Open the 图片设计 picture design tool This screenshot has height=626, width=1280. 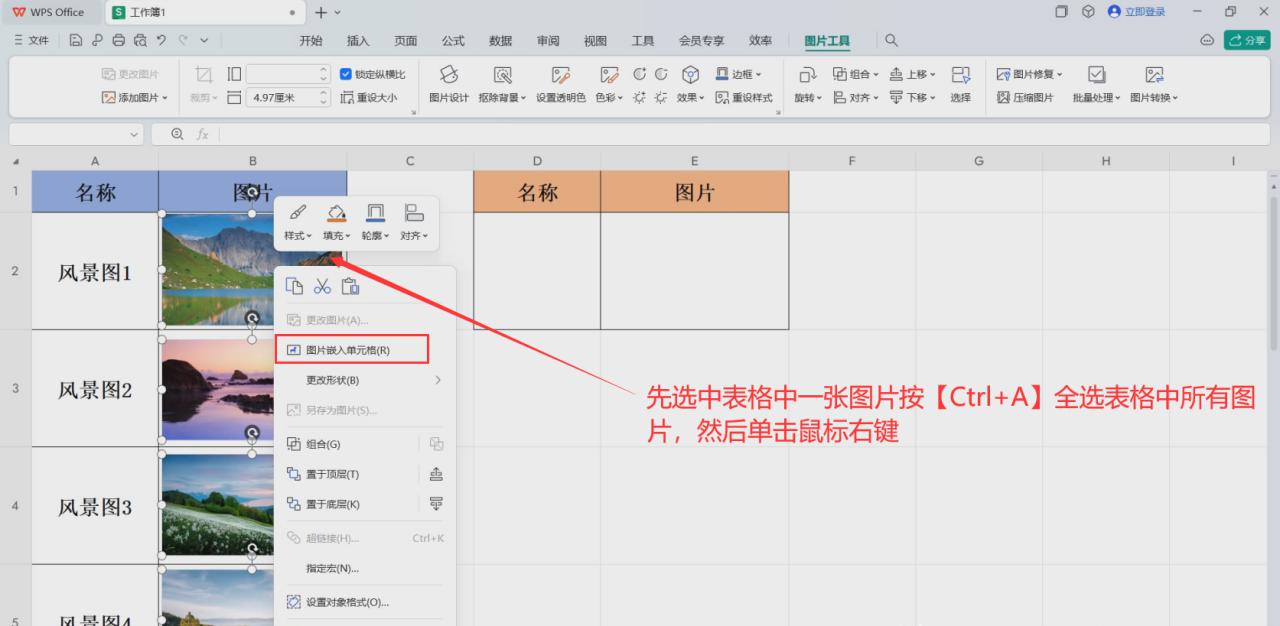pyautogui.click(x=449, y=85)
